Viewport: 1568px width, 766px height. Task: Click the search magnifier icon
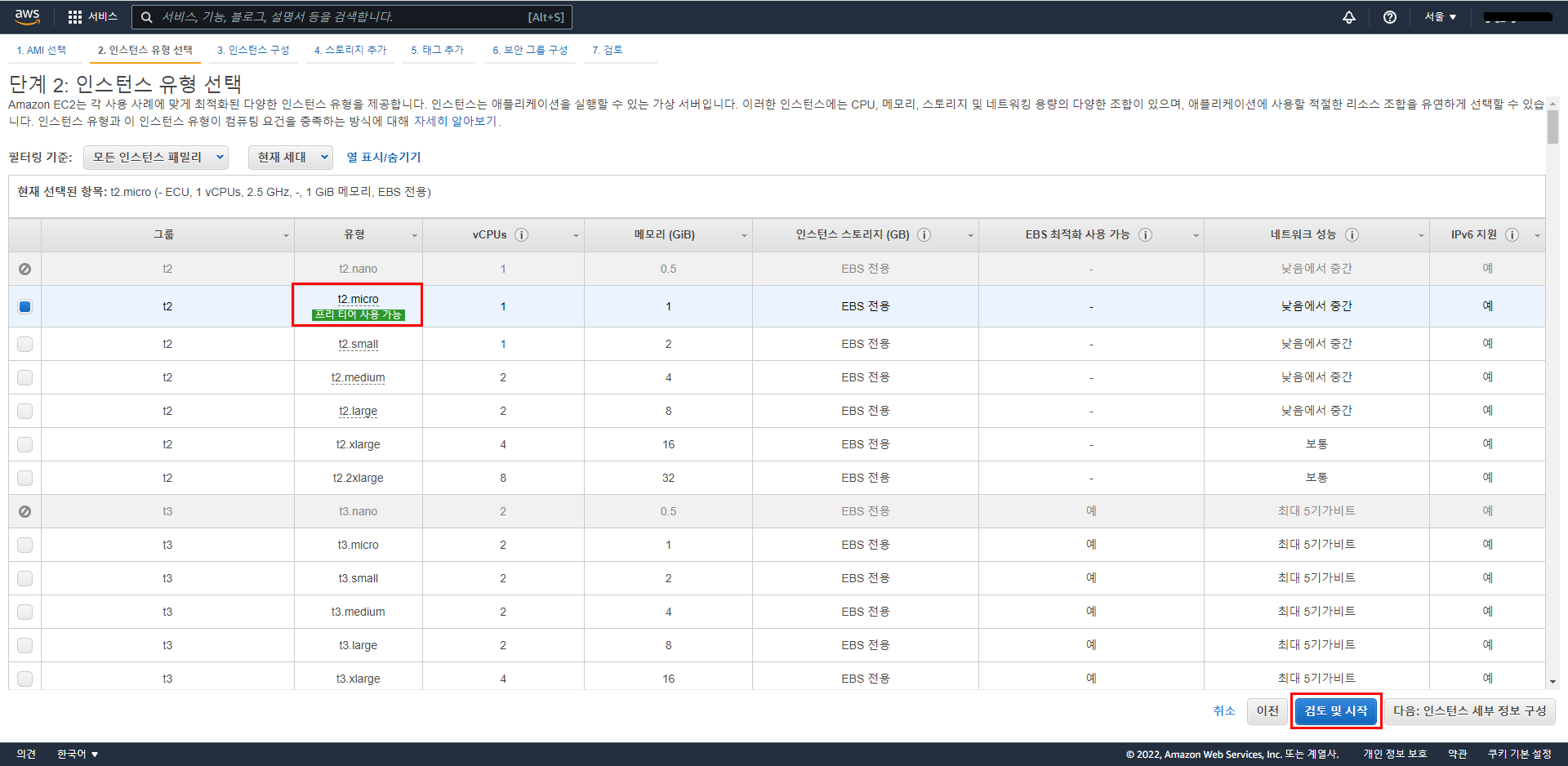[x=147, y=17]
